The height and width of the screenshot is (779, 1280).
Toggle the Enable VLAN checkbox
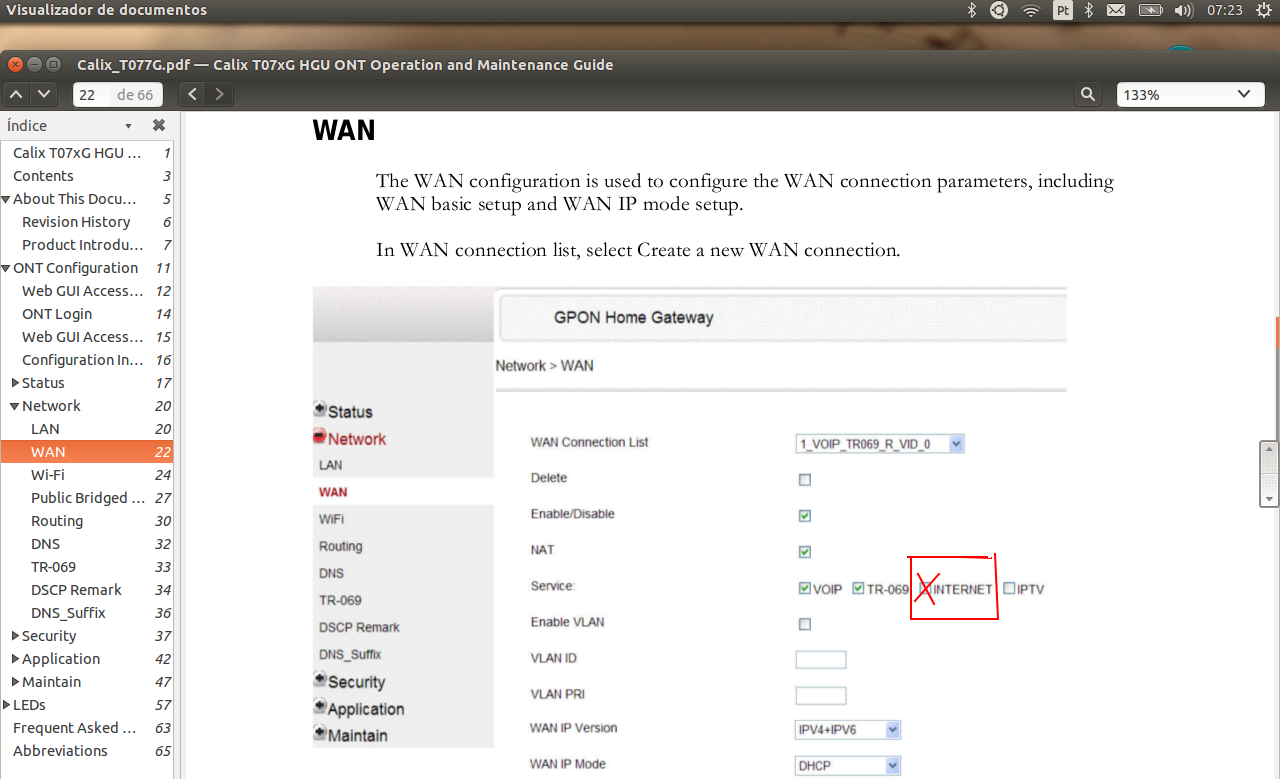(x=804, y=624)
